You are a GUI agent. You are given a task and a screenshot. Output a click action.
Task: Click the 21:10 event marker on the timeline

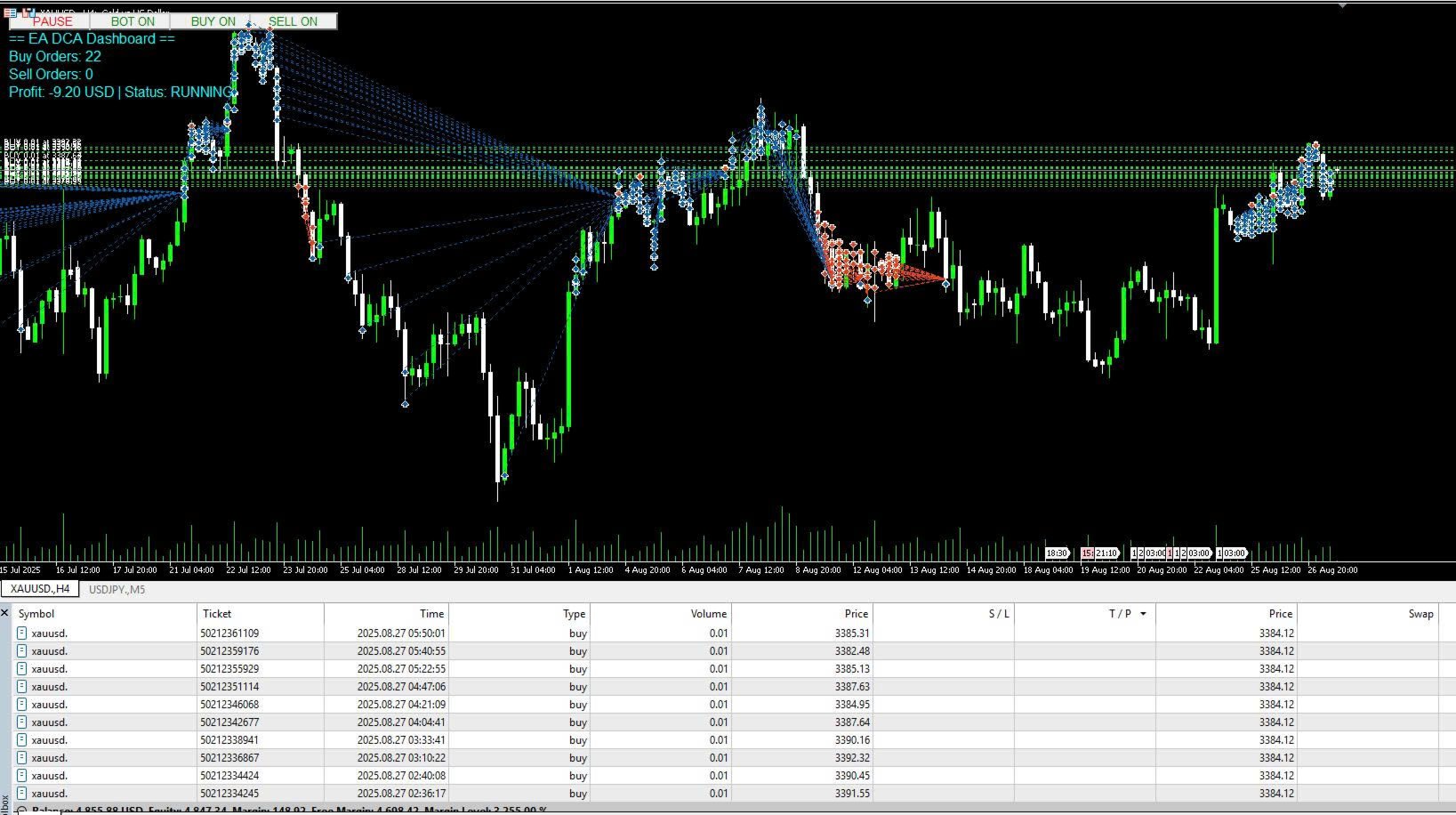coord(1106,553)
